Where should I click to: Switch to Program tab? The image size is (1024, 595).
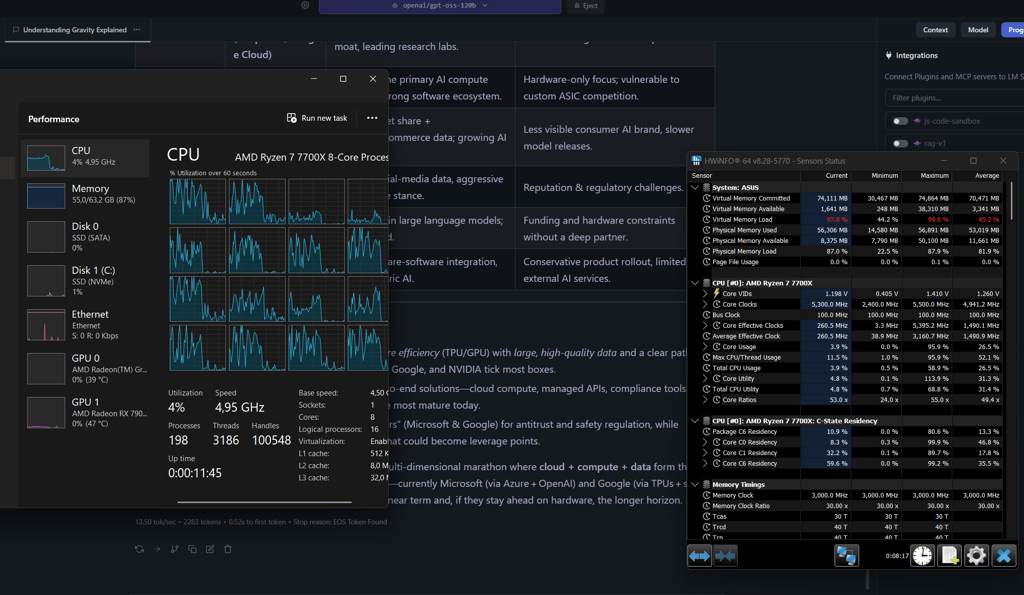click(1014, 30)
